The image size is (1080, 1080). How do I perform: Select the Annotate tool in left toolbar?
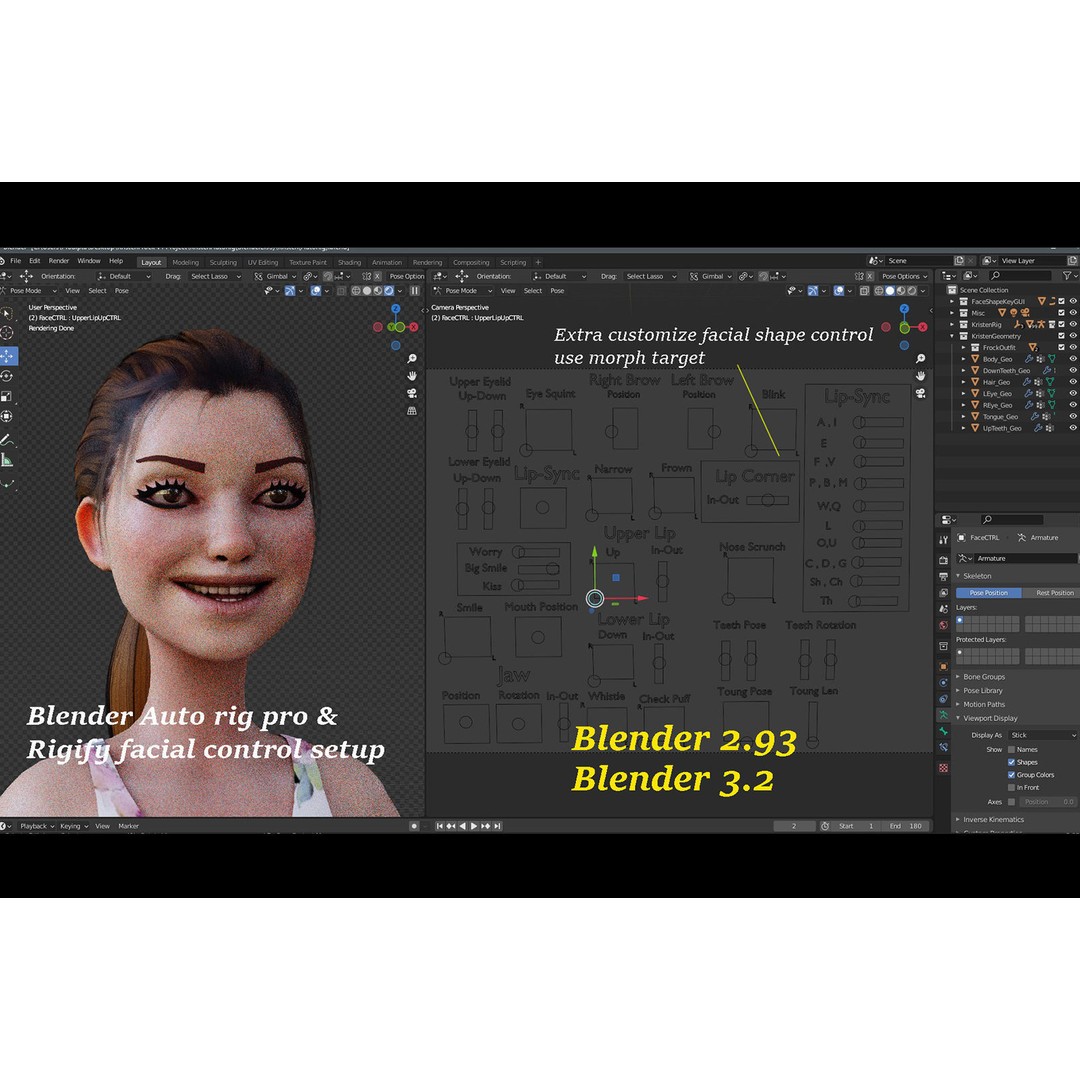click(x=8, y=439)
